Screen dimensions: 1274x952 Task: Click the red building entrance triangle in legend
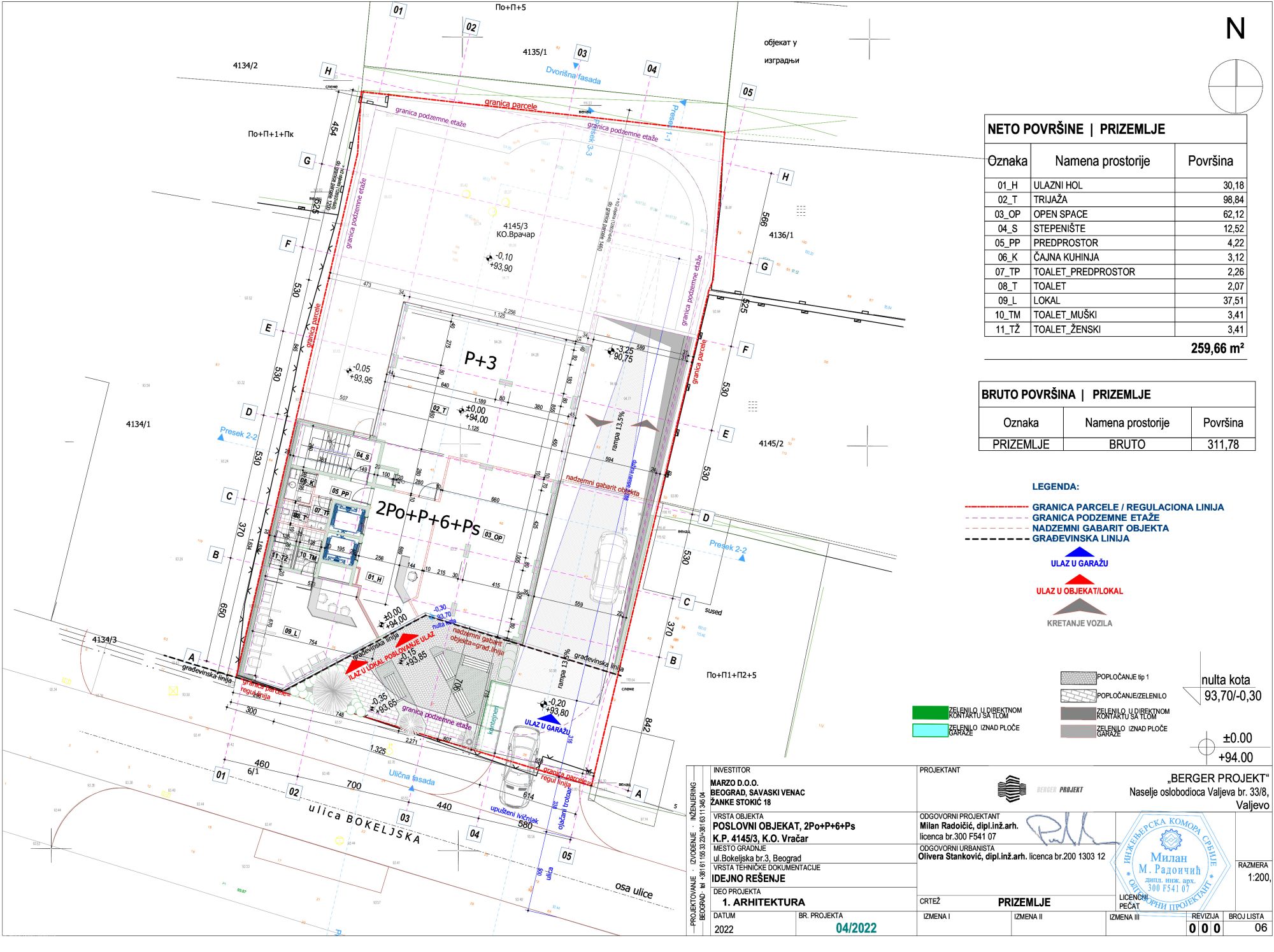[x=1079, y=579]
